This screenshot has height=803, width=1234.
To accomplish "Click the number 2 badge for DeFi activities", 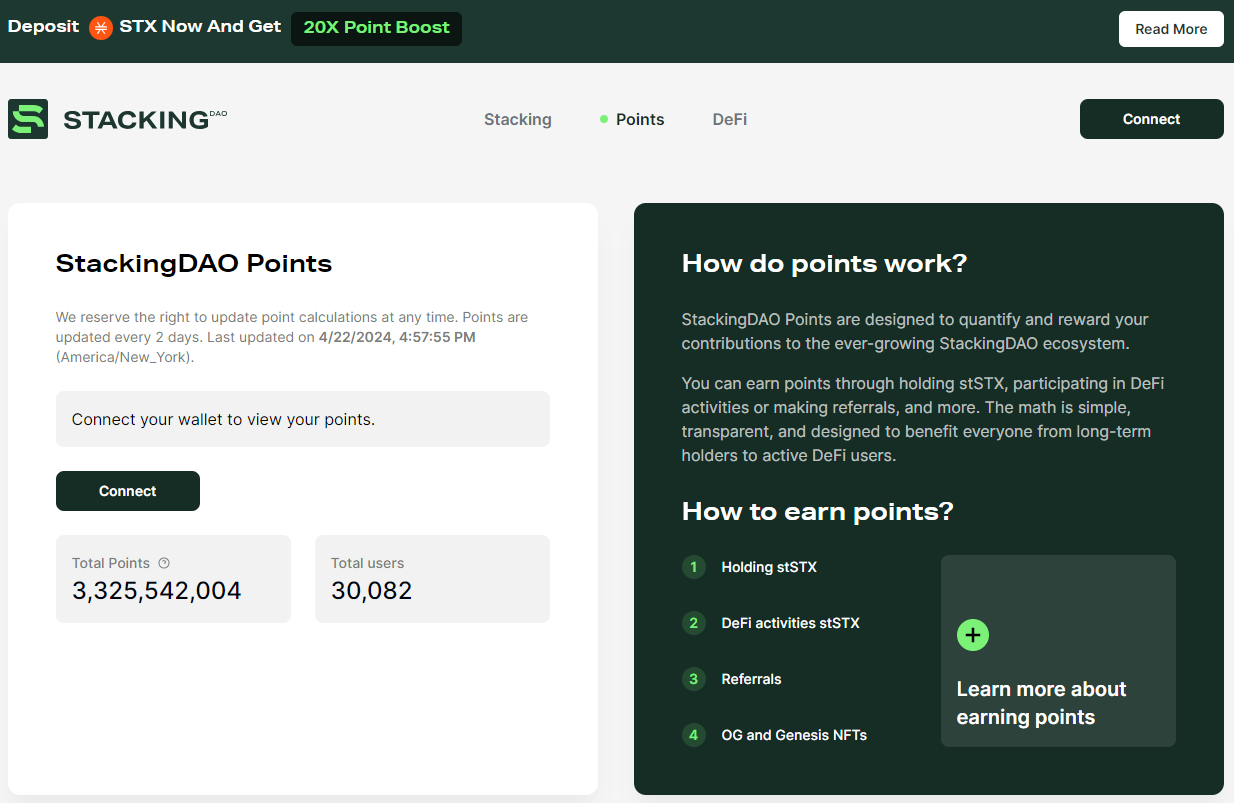I will click(694, 623).
